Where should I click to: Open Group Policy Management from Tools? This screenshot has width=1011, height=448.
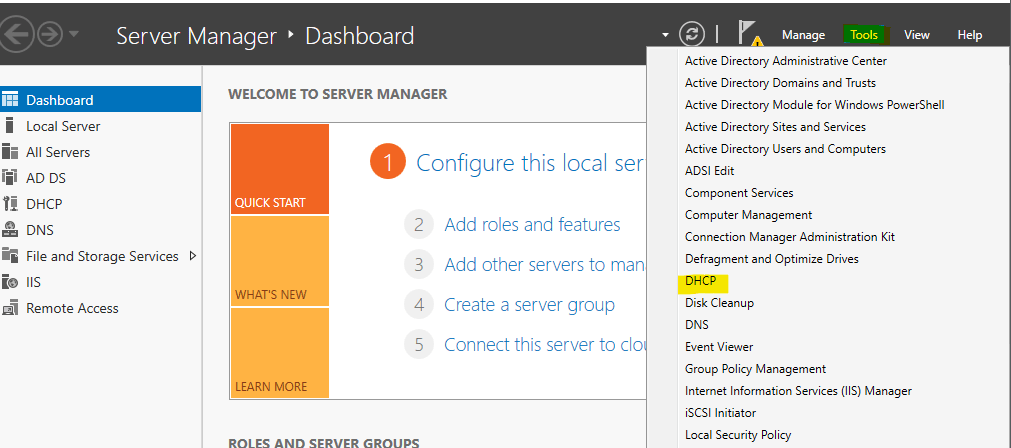click(x=755, y=369)
